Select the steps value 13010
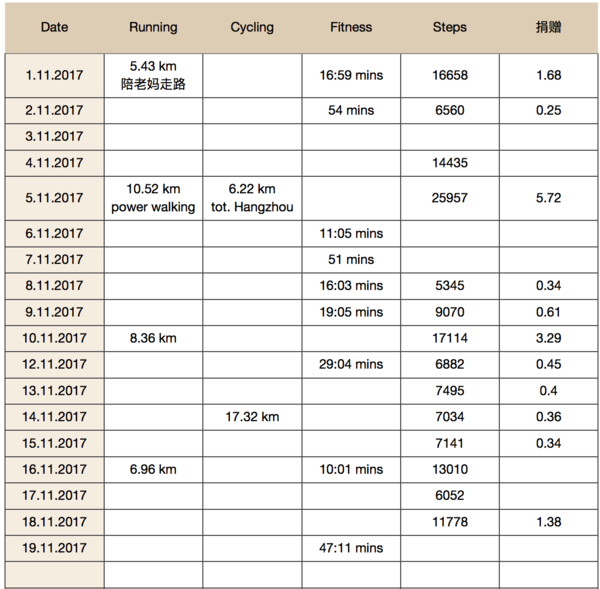The image size is (600, 589). [x=450, y=470]
